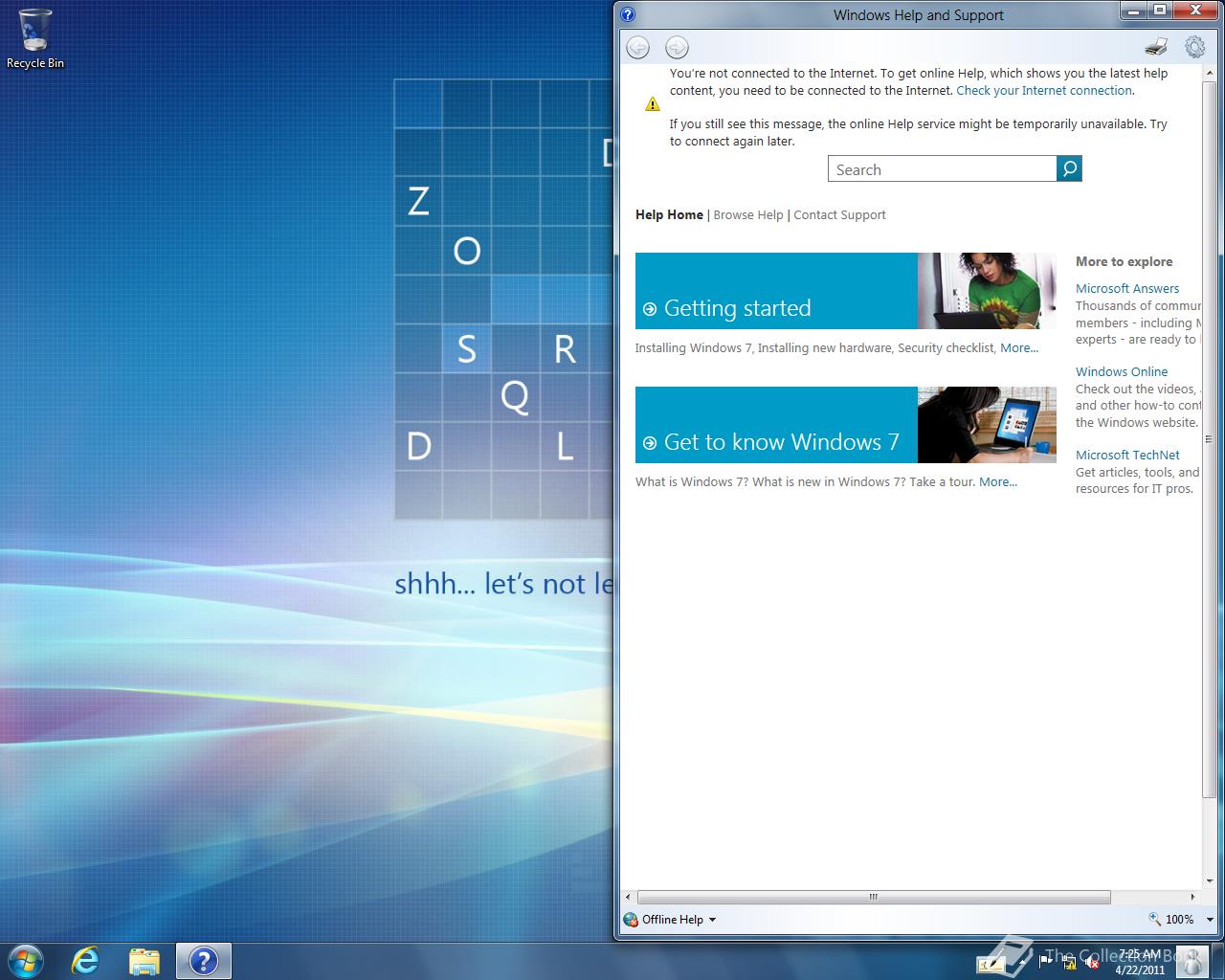Viewport: 1225px width, 980px height.
Task: Click the muted volume tray icon
Action: (x=1093, y=962)
